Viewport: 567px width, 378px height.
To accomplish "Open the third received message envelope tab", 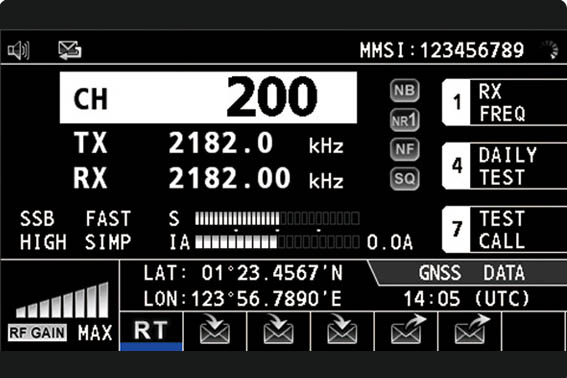I will (342, 331).
